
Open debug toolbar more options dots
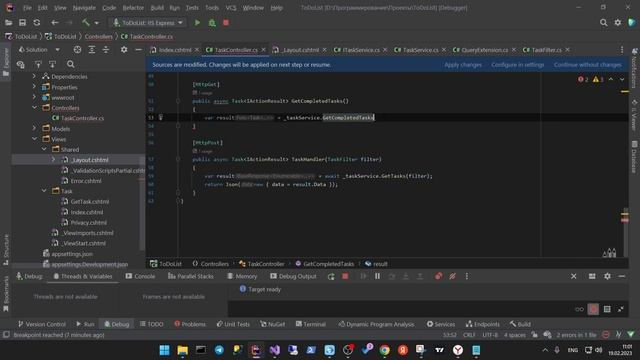click(x=467, y=276)
